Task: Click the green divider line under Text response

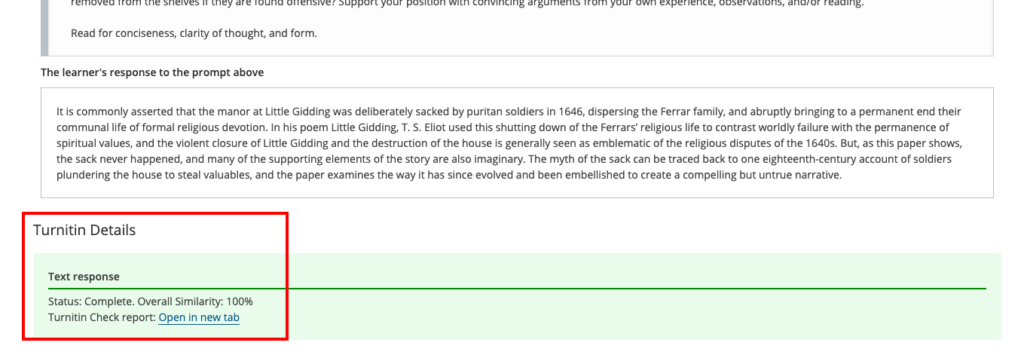Action: pyautogui.click(x=517, y=288)
